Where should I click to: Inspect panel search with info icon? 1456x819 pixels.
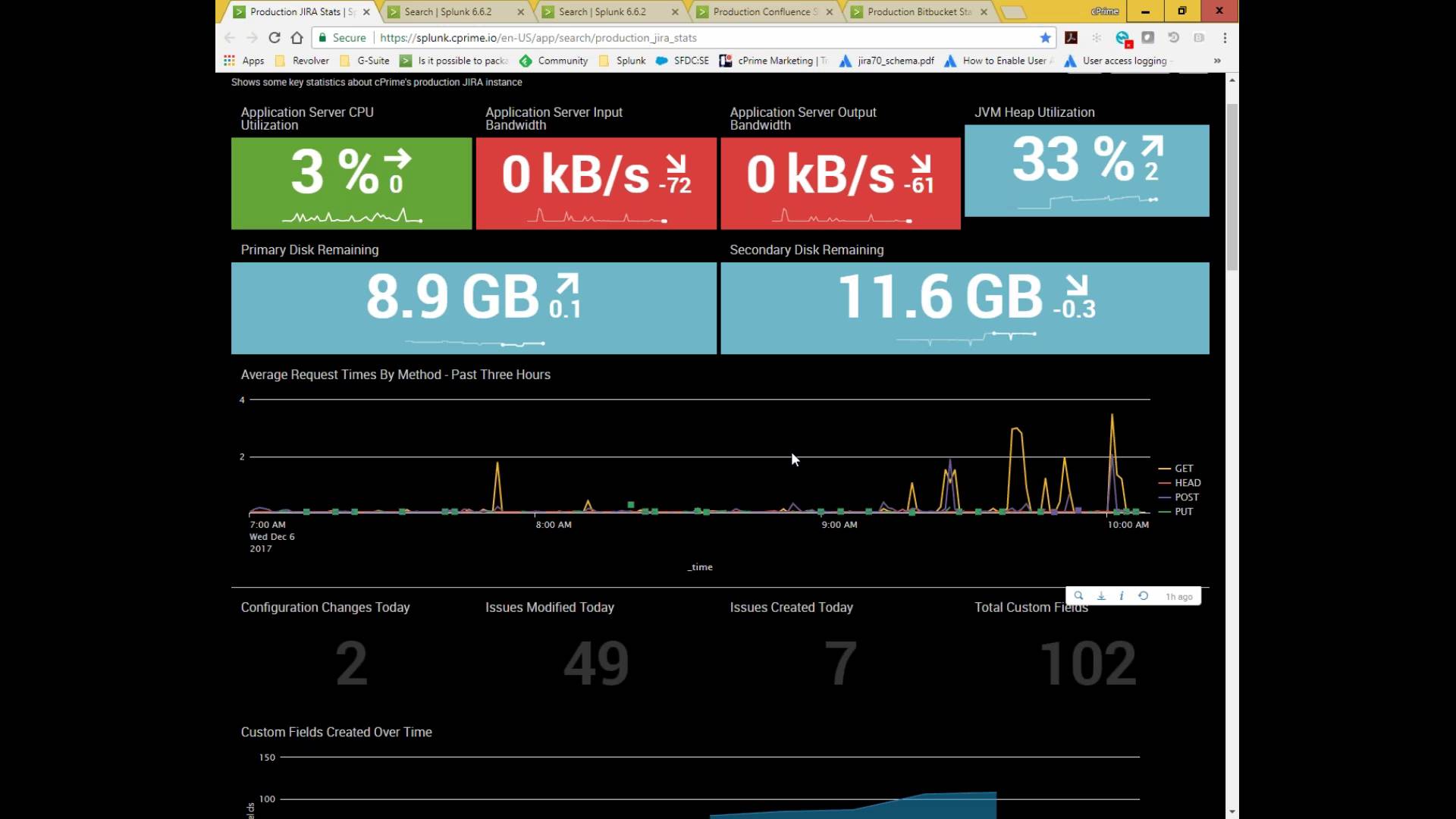click(x=1122, y=596)
